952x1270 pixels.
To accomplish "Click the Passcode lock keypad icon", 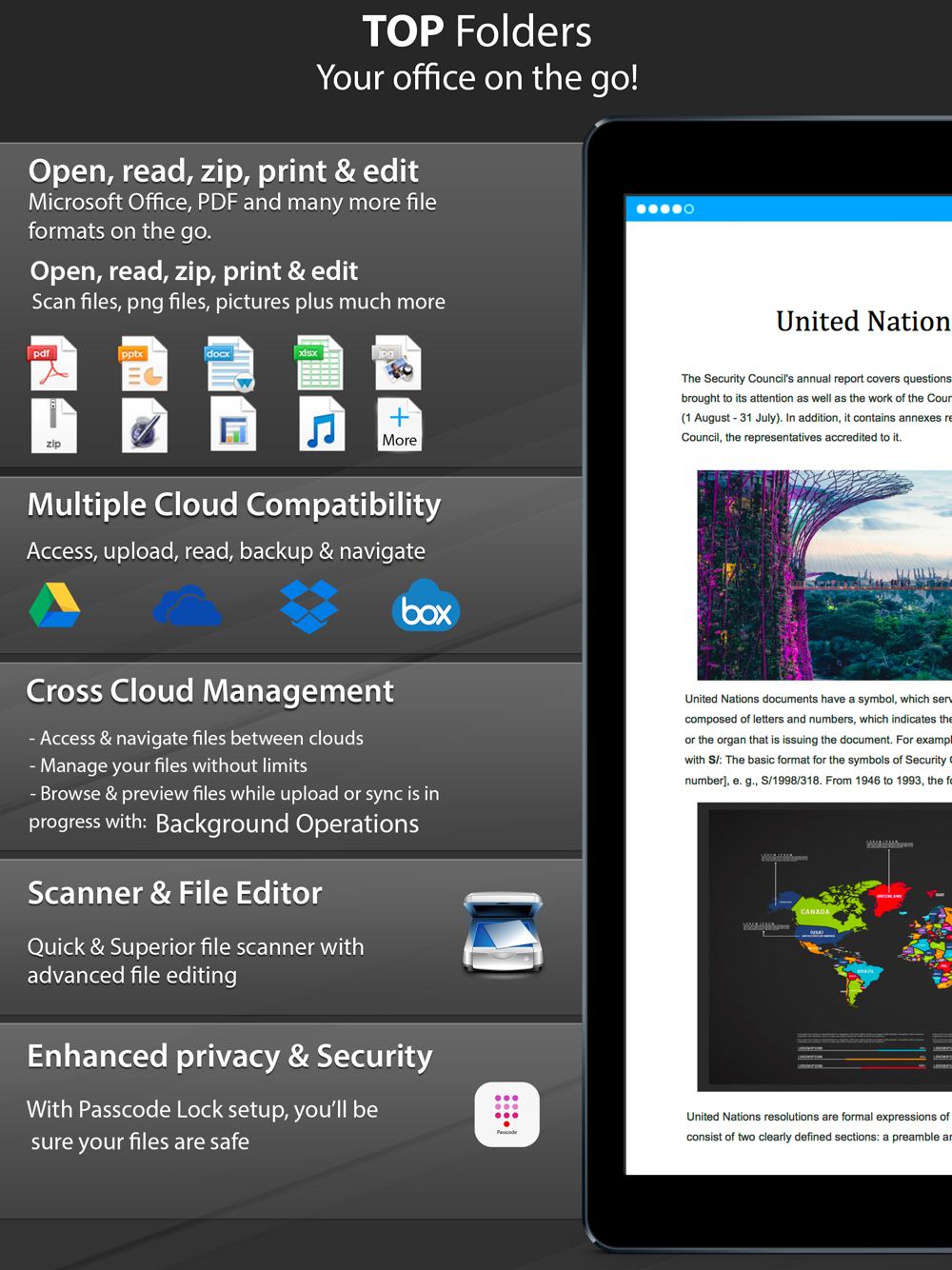I will [506, 1114].
